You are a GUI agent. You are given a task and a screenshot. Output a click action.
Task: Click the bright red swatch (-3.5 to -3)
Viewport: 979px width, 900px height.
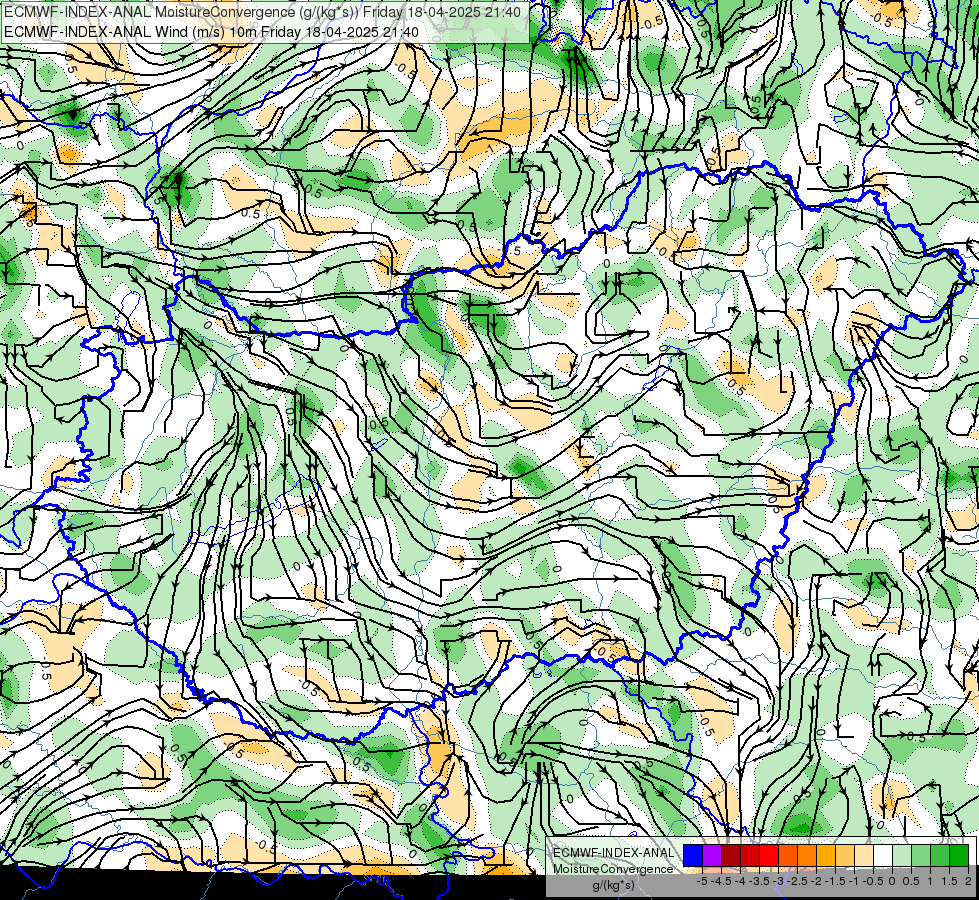click(x=769, y=855)
